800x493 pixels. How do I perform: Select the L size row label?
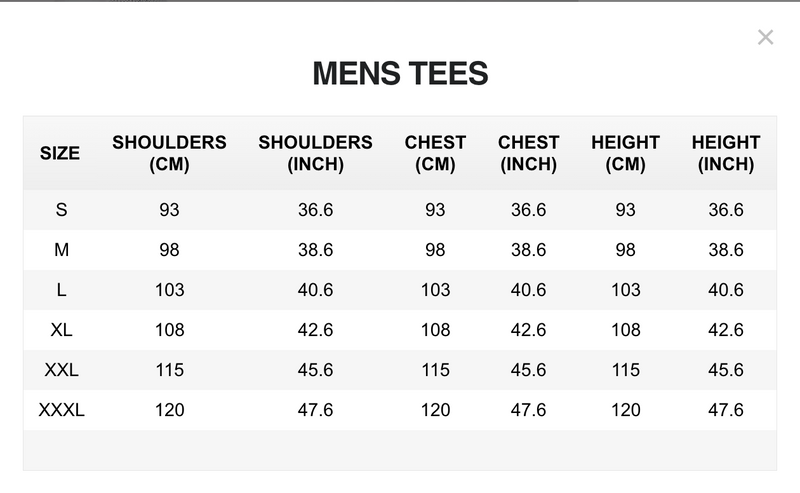tap(61, 290)
